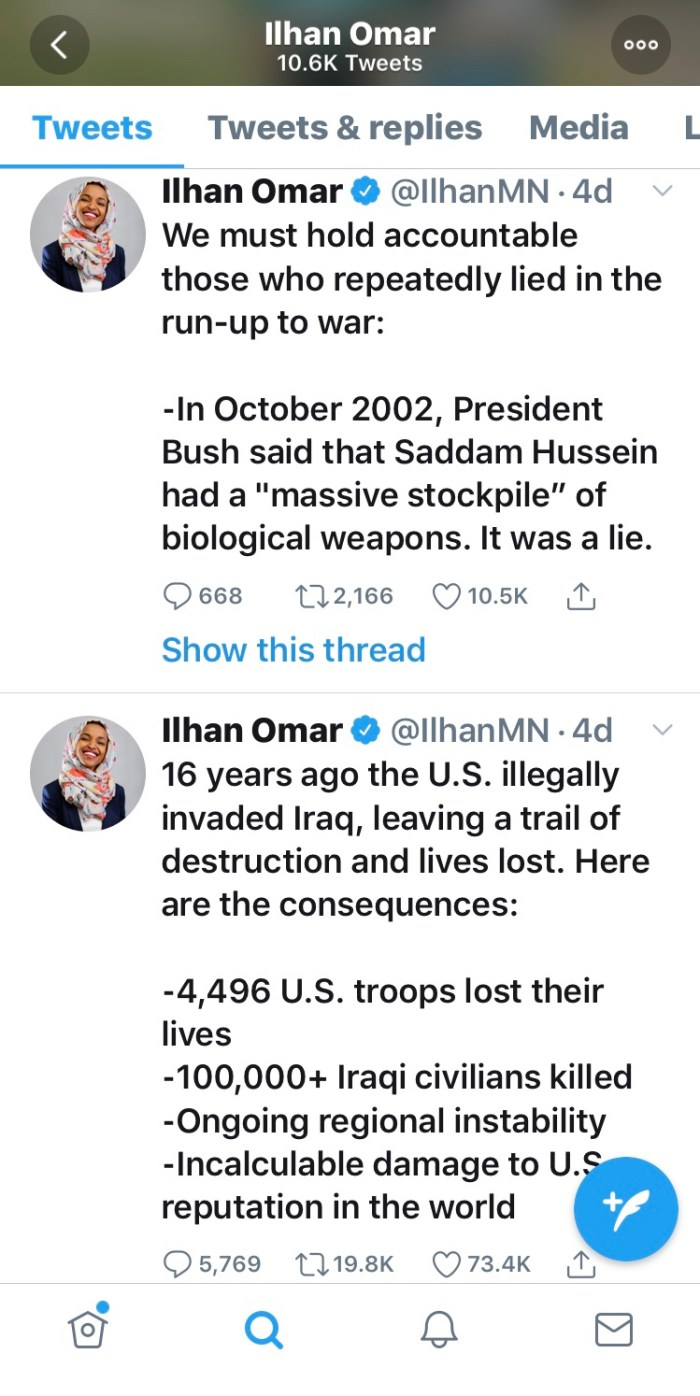The image size is (700, 1396).
Task: Open the Search tab in bottom bar
Action: coord(263,1330)
